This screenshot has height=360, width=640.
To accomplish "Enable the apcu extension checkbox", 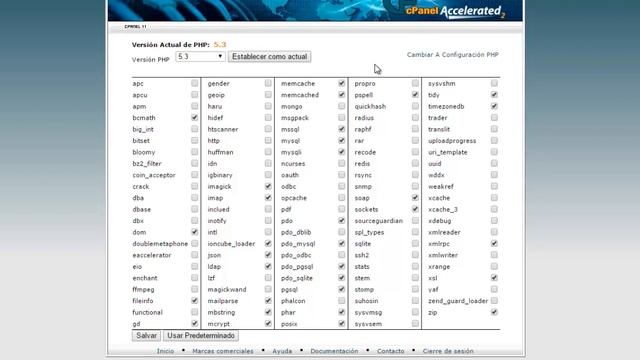I will pos(195,95).
